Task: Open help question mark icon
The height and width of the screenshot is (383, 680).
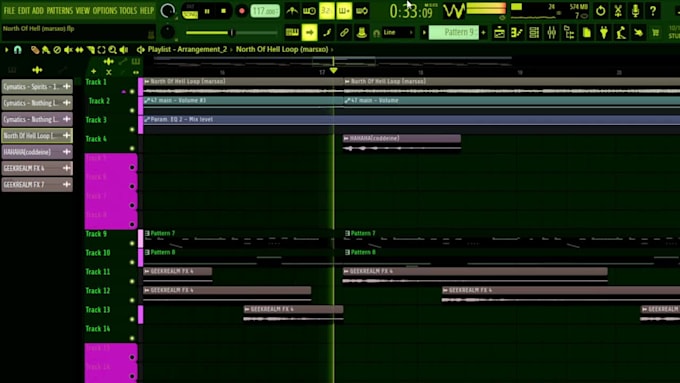Action: [x=653, y=11]
